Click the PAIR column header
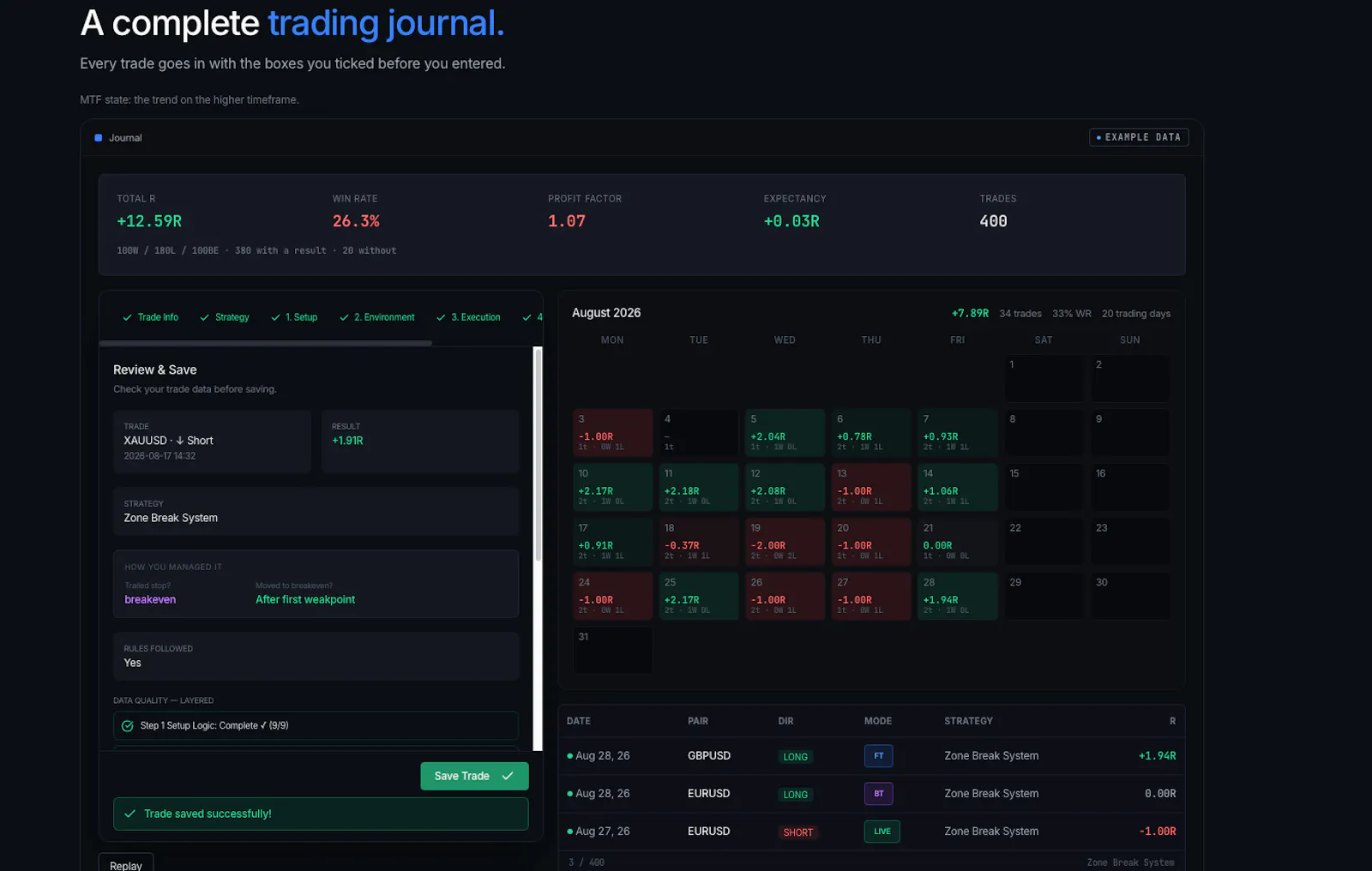The width and height of the screenshot is (1372, 871). (x=698, y=721)
